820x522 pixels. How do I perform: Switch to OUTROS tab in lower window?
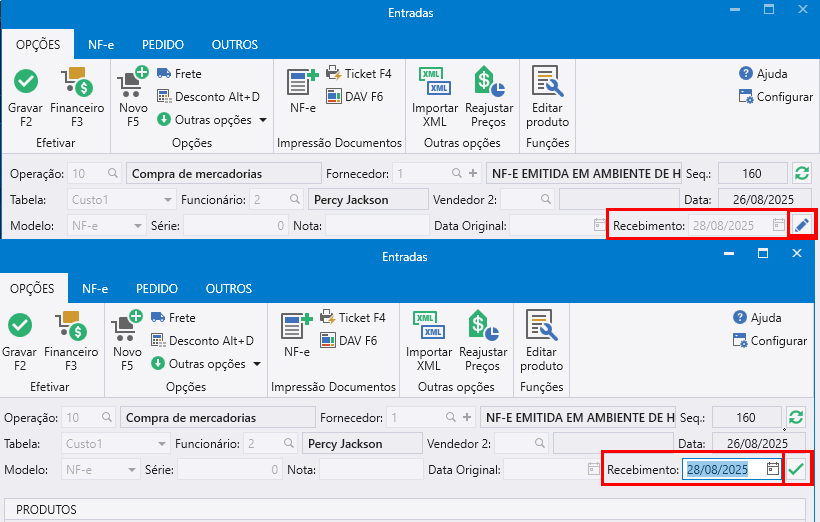tap(229, 289)
